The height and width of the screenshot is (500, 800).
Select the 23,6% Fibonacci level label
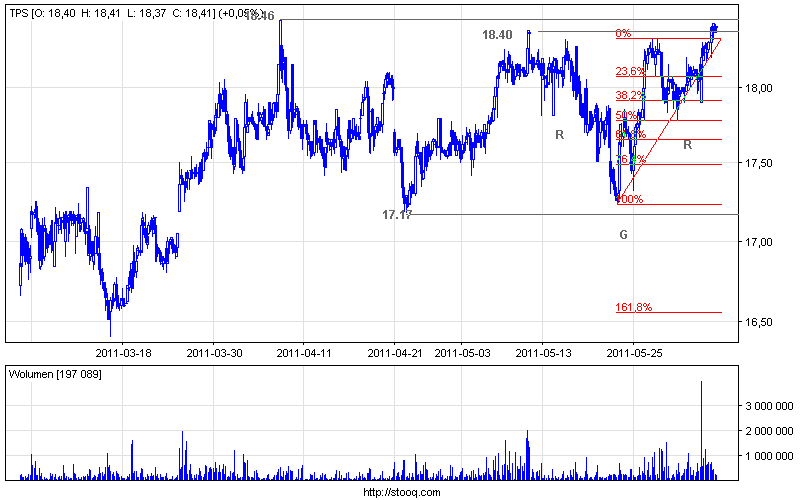pyautogui.click(x=630, y=71)
